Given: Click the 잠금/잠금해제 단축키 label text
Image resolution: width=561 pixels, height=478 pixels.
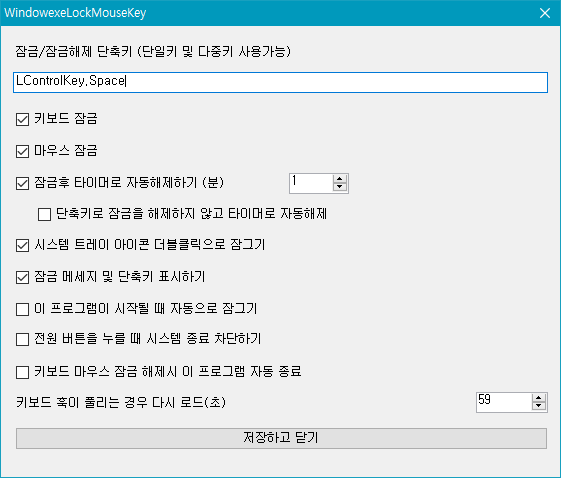Looking at the screenshot, I should 153,52.
